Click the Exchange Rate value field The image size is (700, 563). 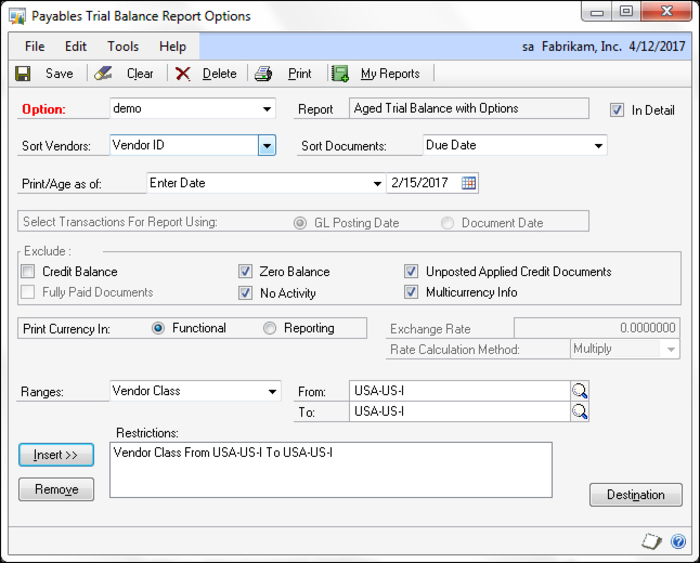click(597, 328)
